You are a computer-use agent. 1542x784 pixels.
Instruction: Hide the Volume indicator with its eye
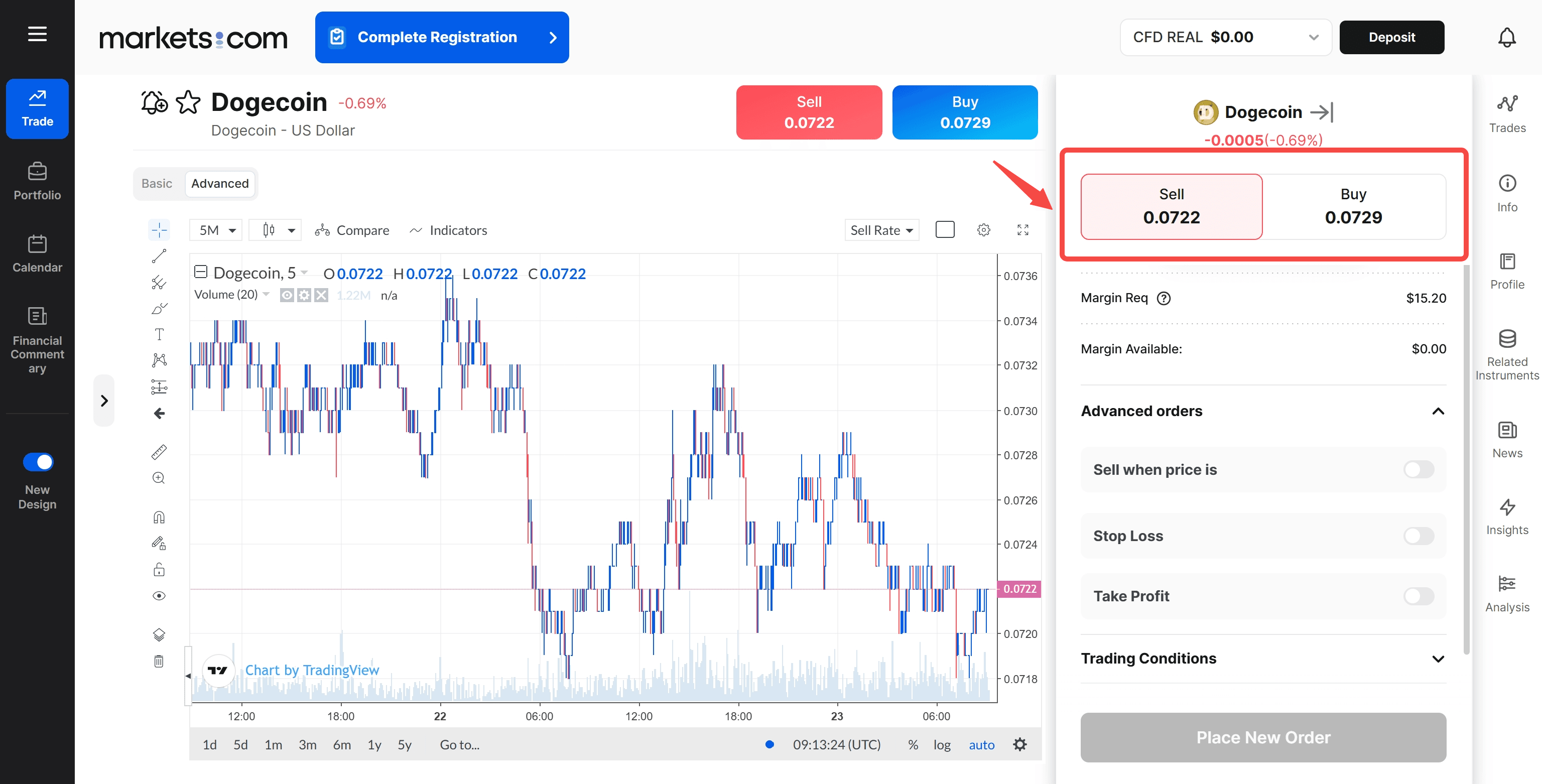tap(287, 295)
